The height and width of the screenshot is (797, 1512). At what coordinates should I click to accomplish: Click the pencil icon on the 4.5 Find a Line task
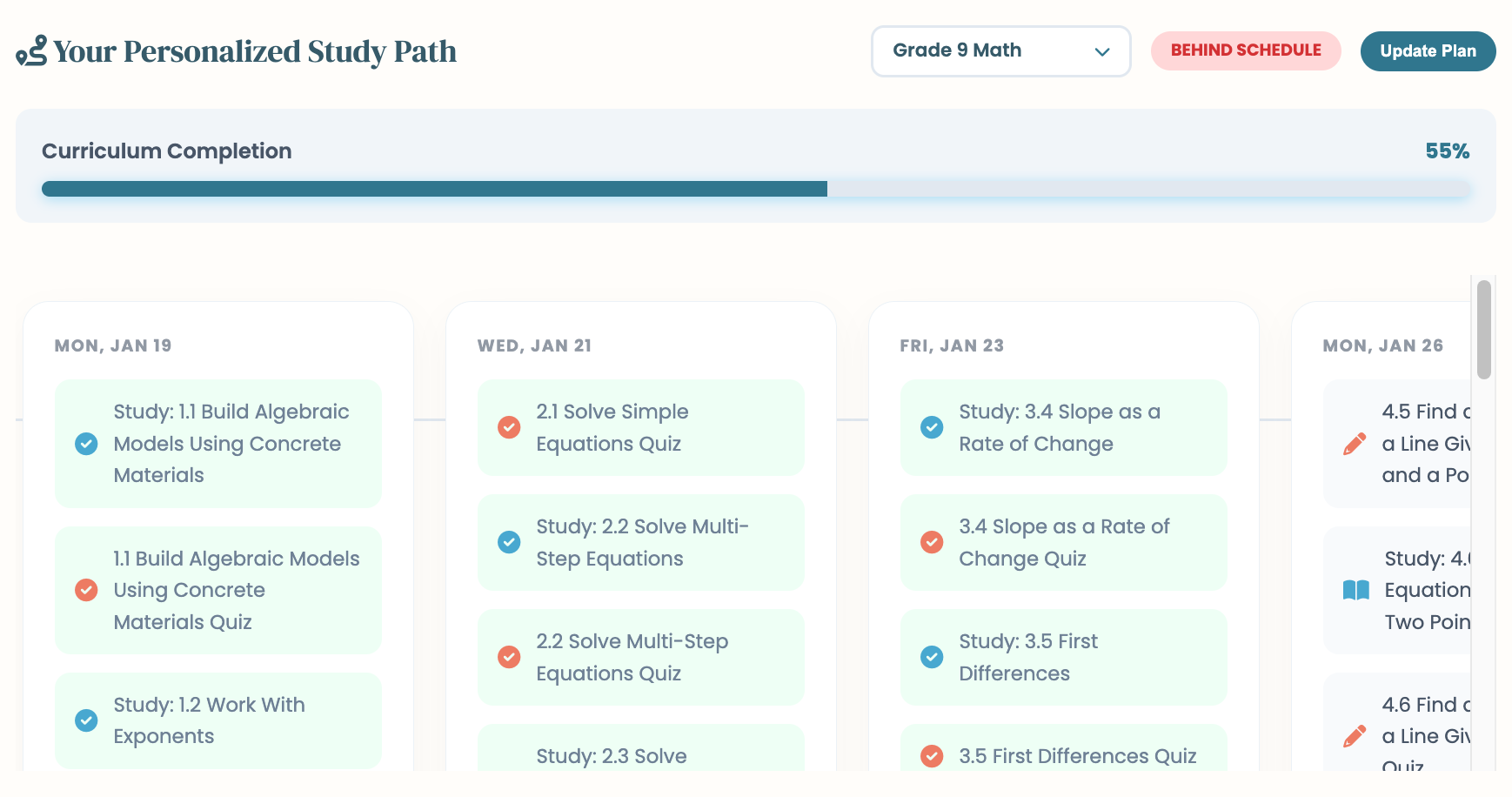tap(1355, 443)
